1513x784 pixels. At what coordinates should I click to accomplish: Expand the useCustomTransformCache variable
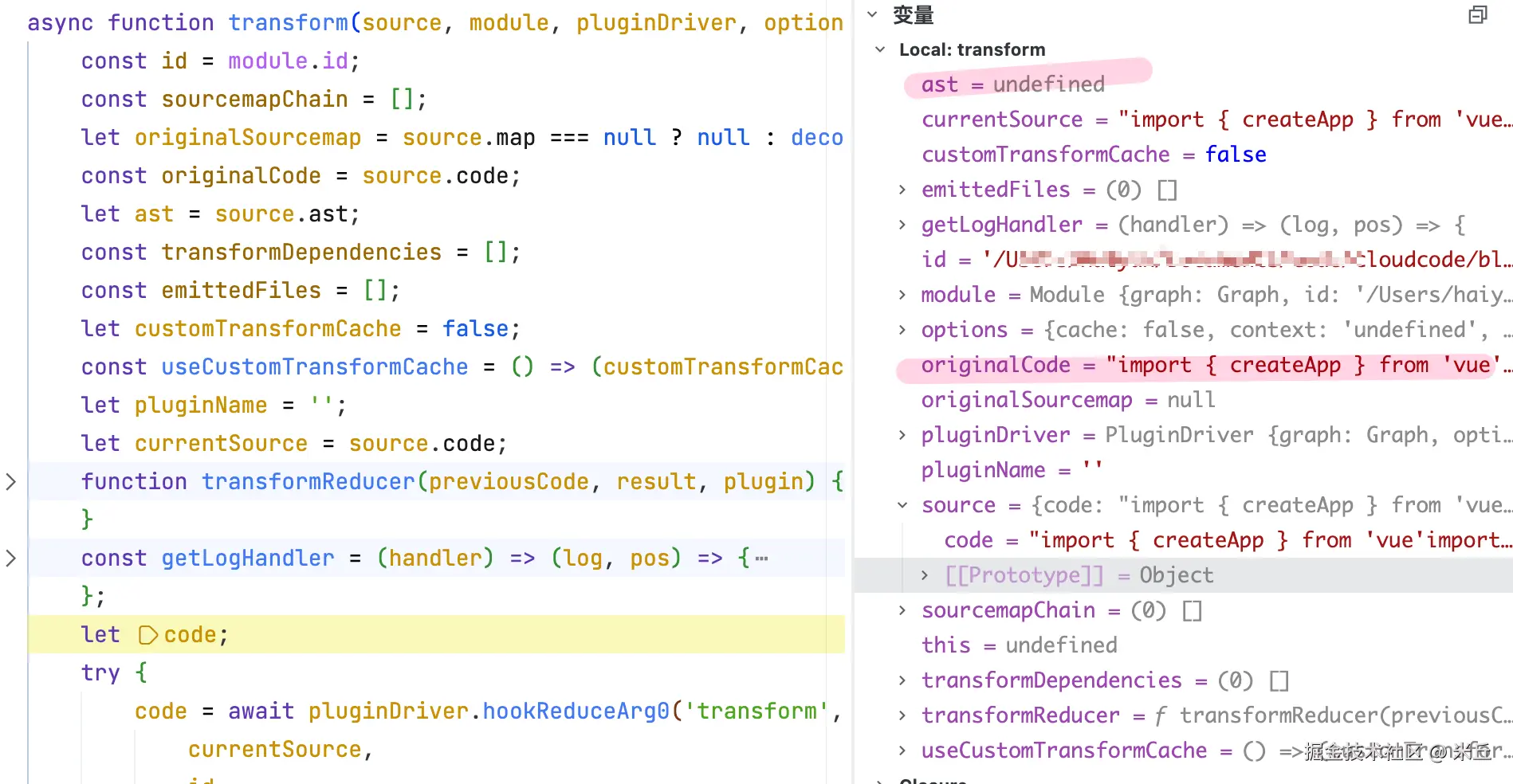[x=902, y=751]
